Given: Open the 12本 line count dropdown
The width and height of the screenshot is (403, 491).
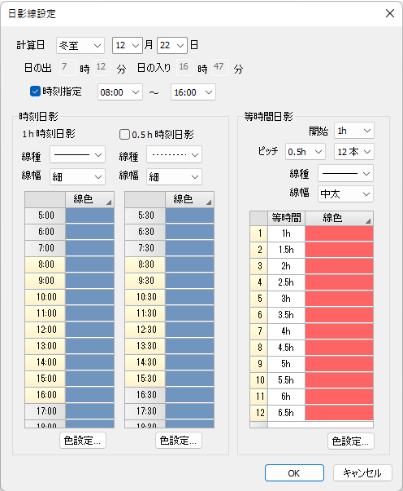Looking at the screenshot, I should tap(354, 152).
